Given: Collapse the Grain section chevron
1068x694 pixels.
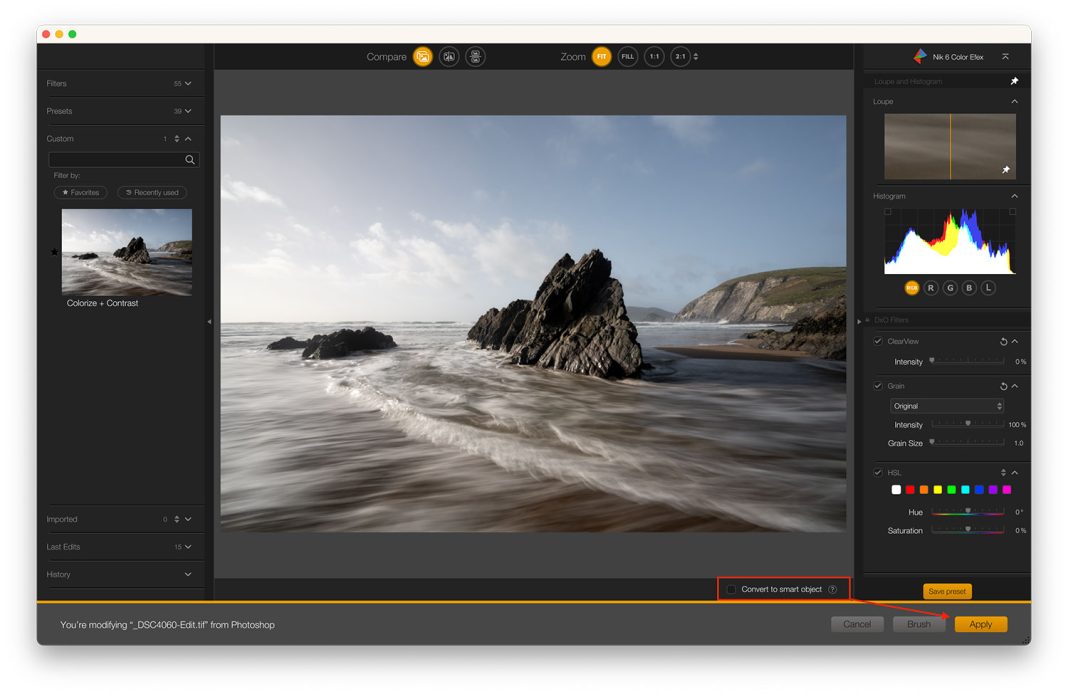Looking at the screenshot, I should [1014, 386].
